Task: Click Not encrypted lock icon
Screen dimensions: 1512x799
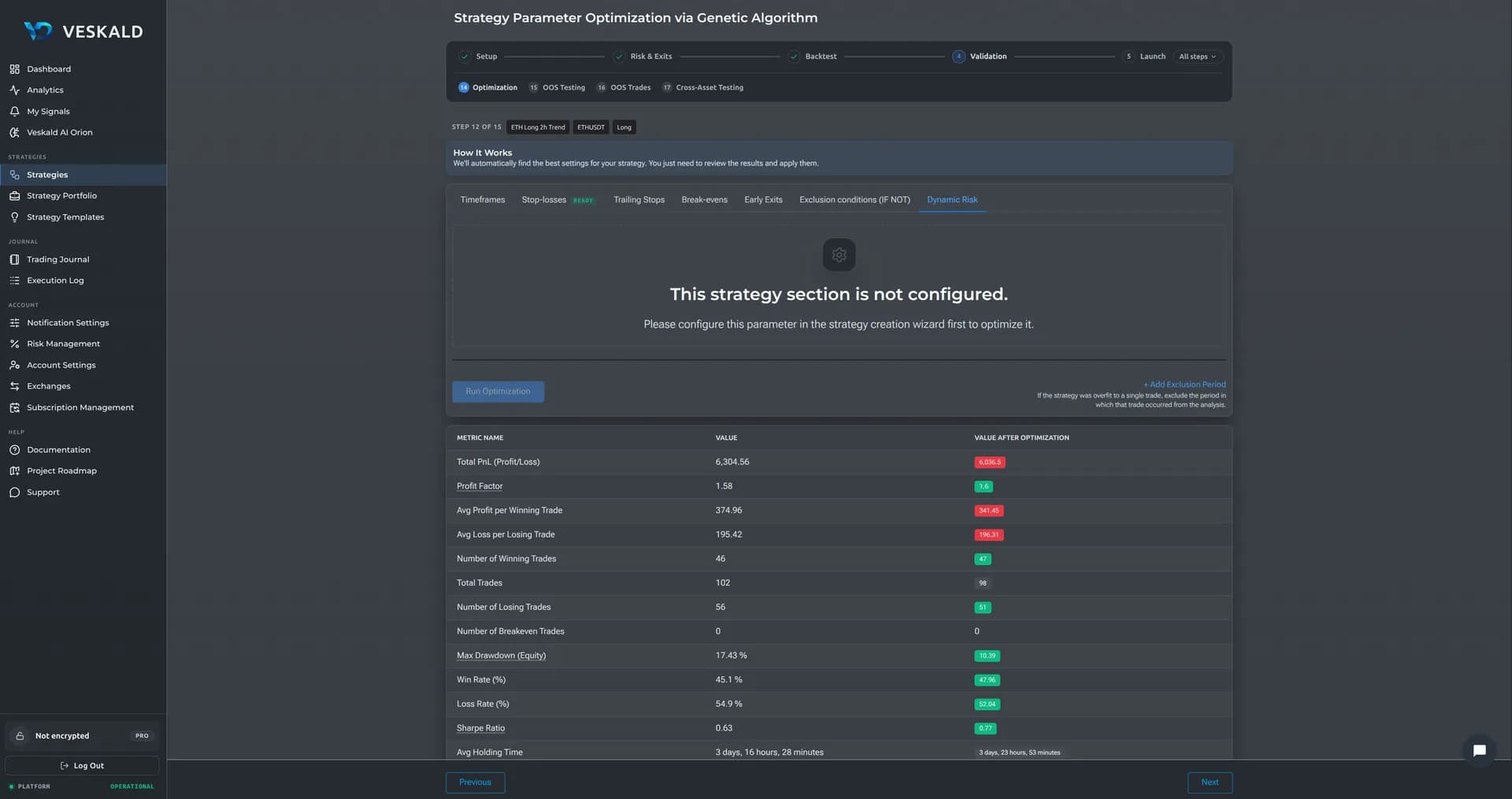Action: 20,736
